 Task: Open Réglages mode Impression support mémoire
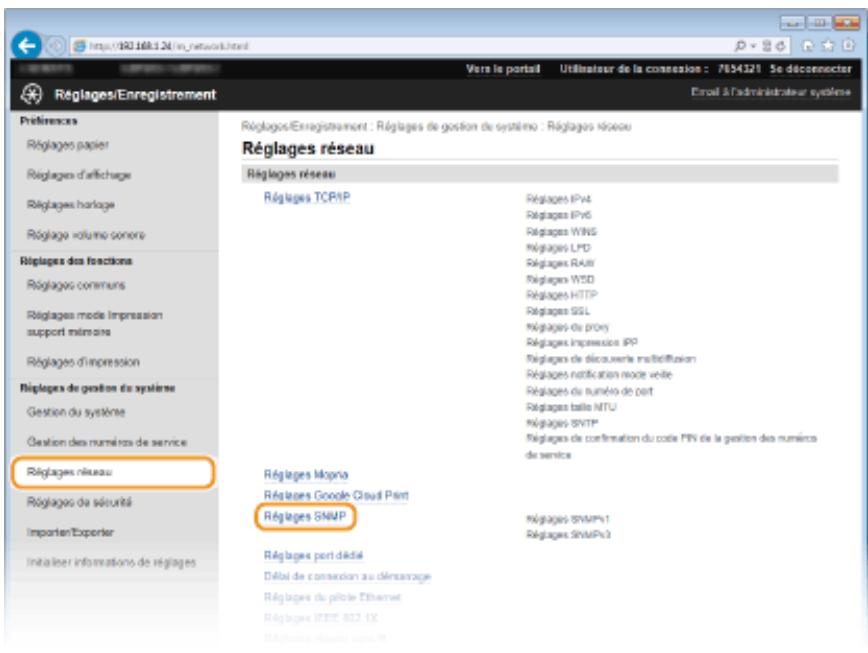pos(95,323)
